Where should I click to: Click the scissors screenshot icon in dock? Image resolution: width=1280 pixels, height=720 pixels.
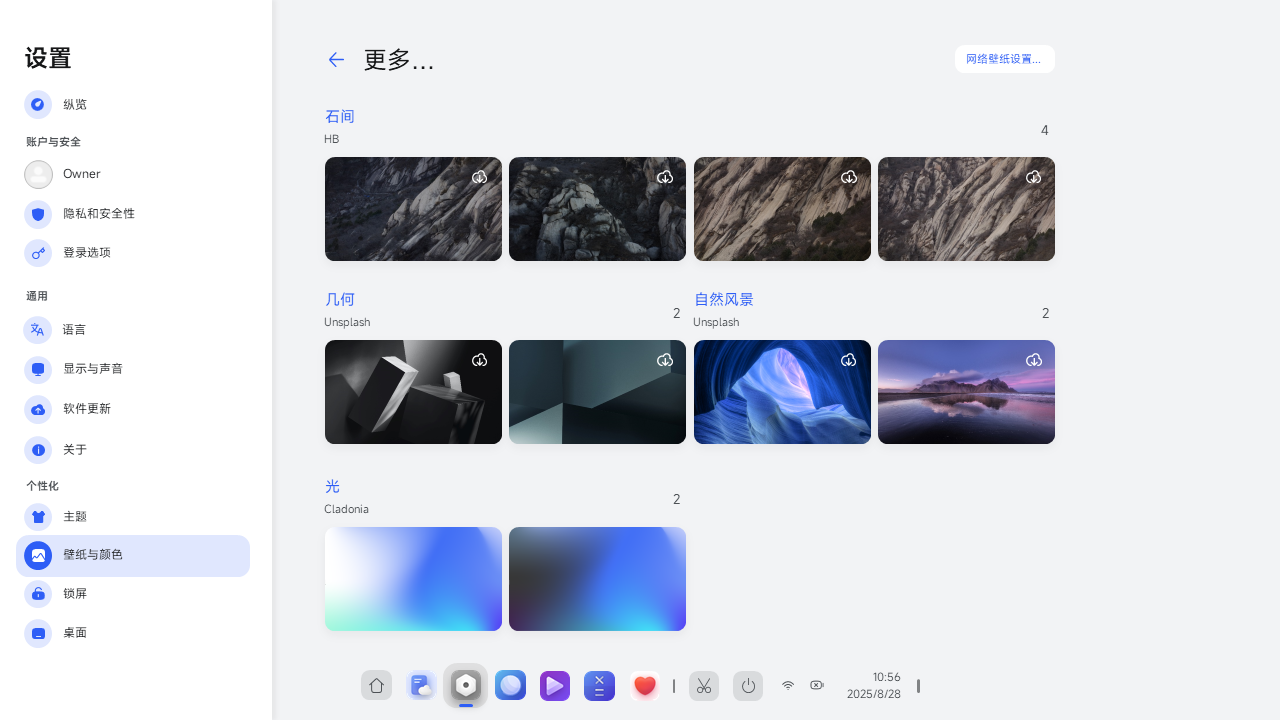pos(704,686)
